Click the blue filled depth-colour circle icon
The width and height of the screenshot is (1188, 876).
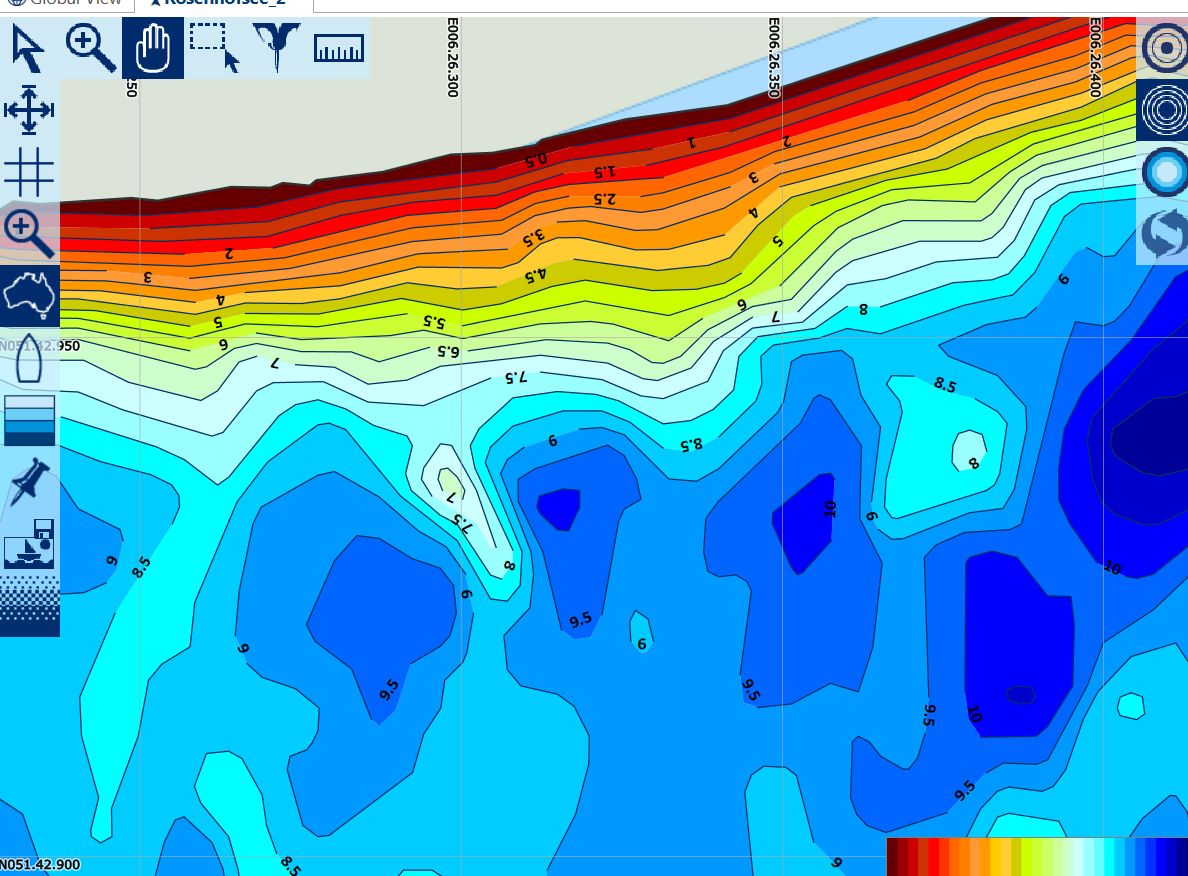1162,172
